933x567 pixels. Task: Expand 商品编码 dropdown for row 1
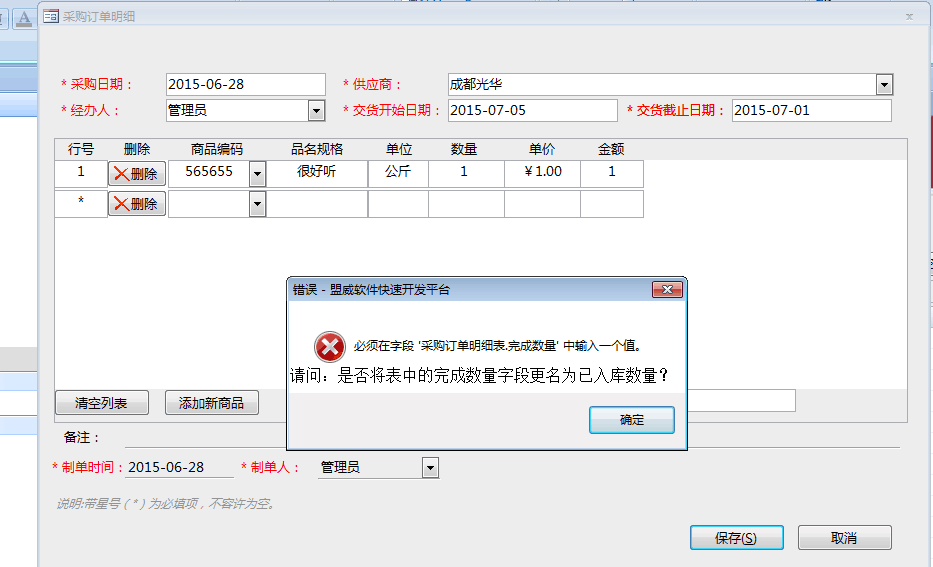point(257,173)
